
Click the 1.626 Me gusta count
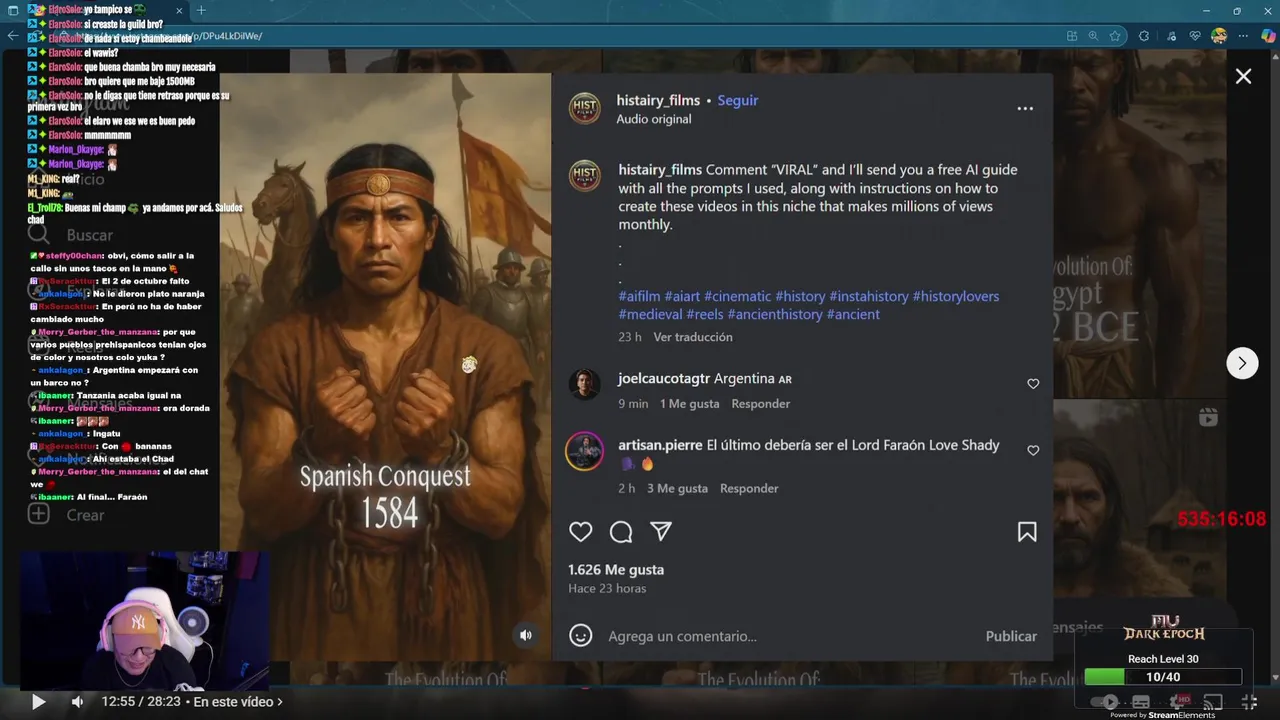pyautogui.click(x=616, y=569)
